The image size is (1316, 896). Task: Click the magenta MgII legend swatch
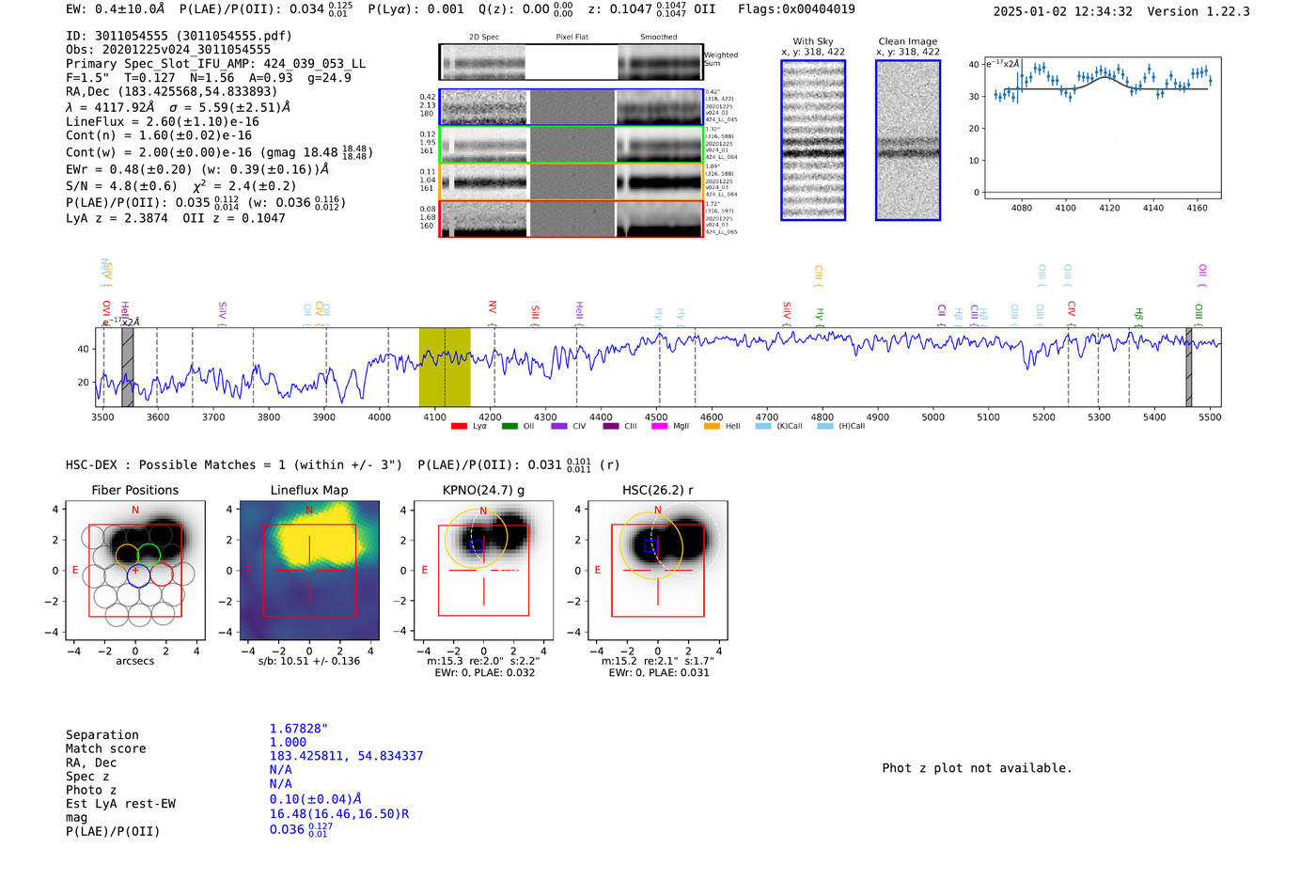pos(660,426)
